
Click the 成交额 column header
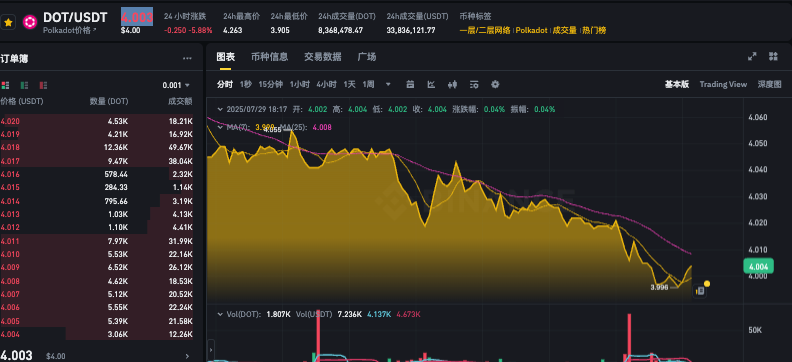(180, 101)
